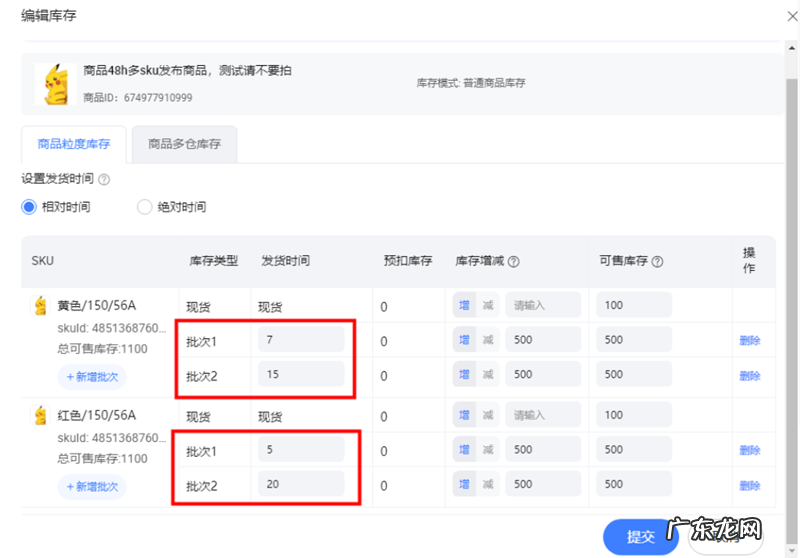Focus 可售库存 field for 红色 批次1
This screenshot has width=800, height=558.
coord(634,450)
